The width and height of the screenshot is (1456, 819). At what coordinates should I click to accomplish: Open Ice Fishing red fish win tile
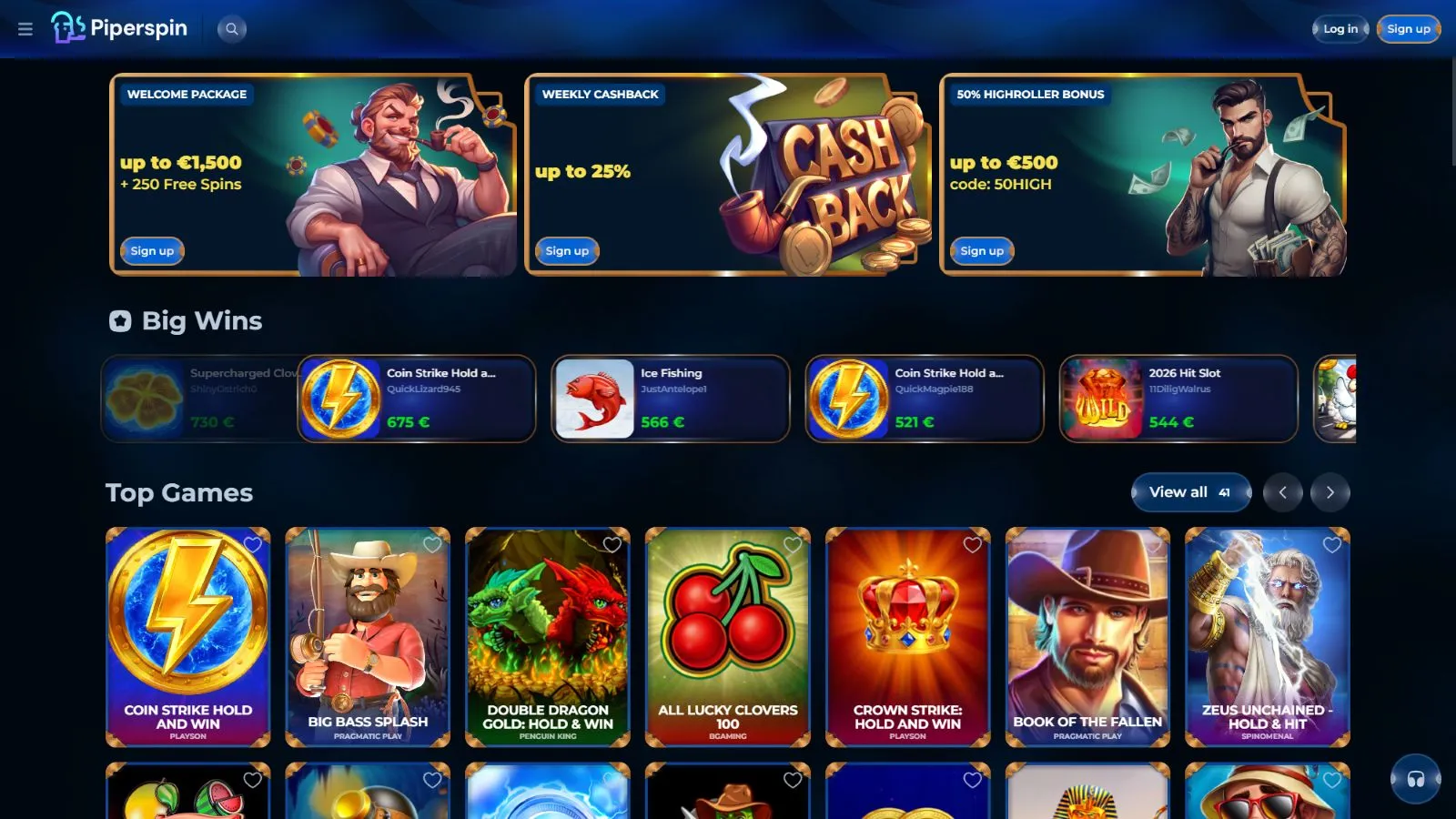click(x=671, y=399)
